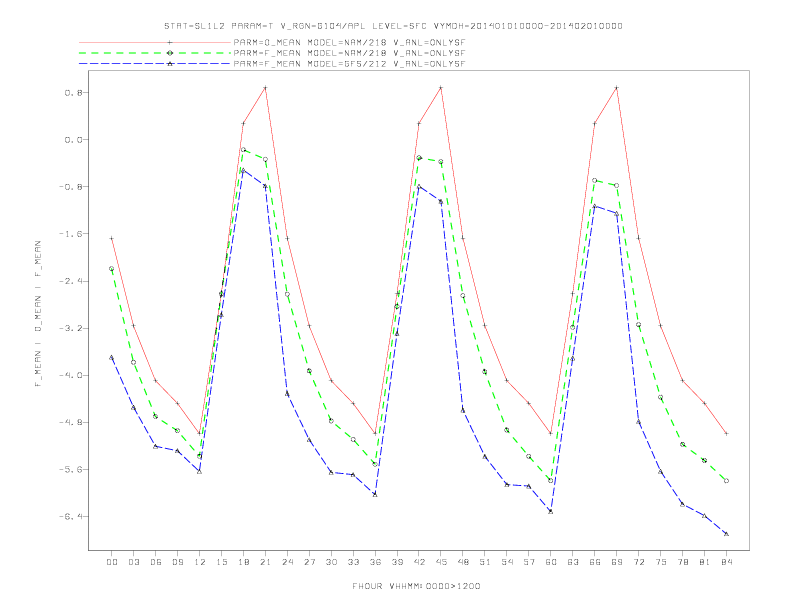Click the x-axis tick label 15
Screen dimensions: 792x612
[x=221, y=562]
